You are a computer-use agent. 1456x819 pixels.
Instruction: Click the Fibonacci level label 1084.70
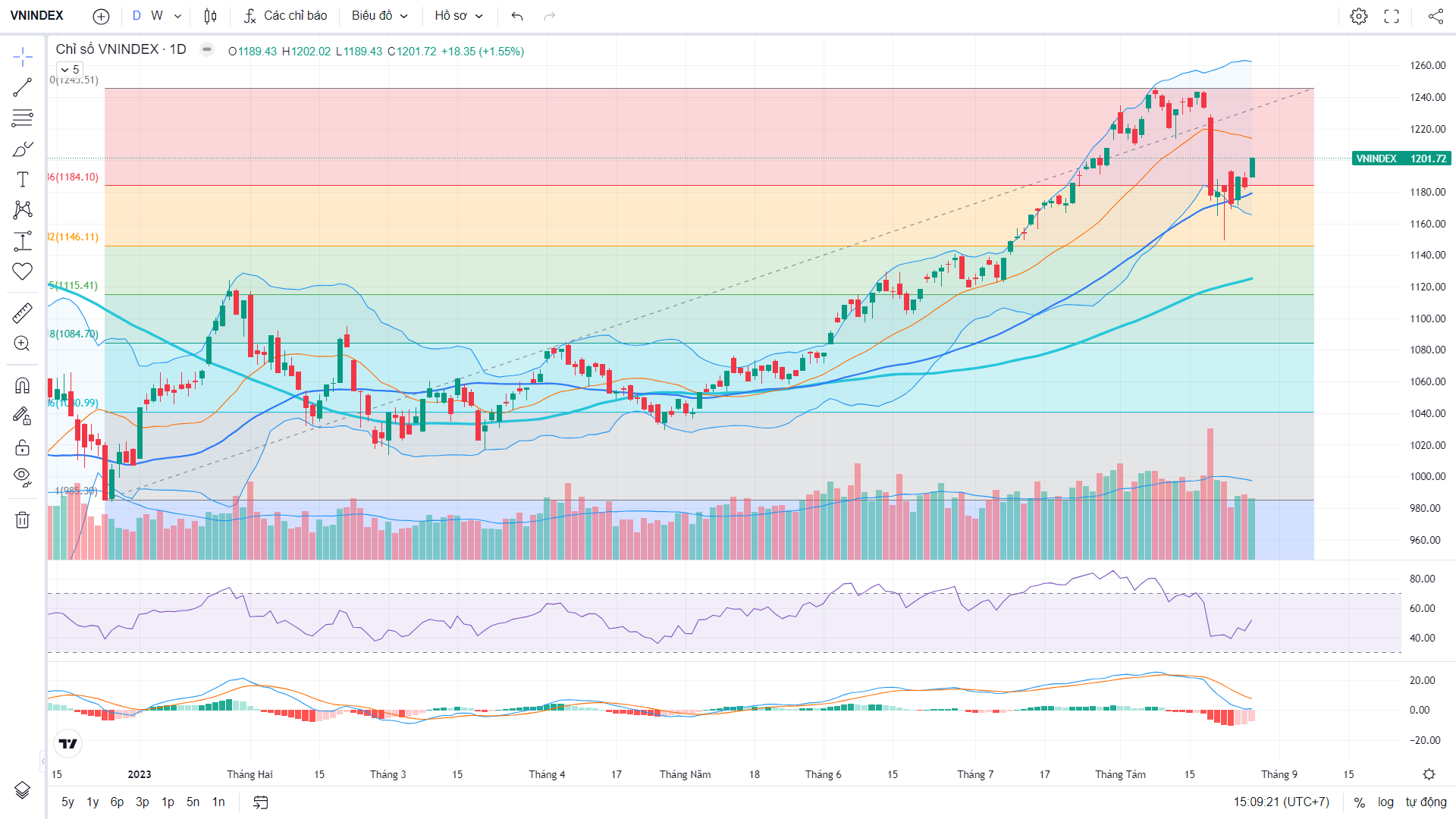(74, 334)
